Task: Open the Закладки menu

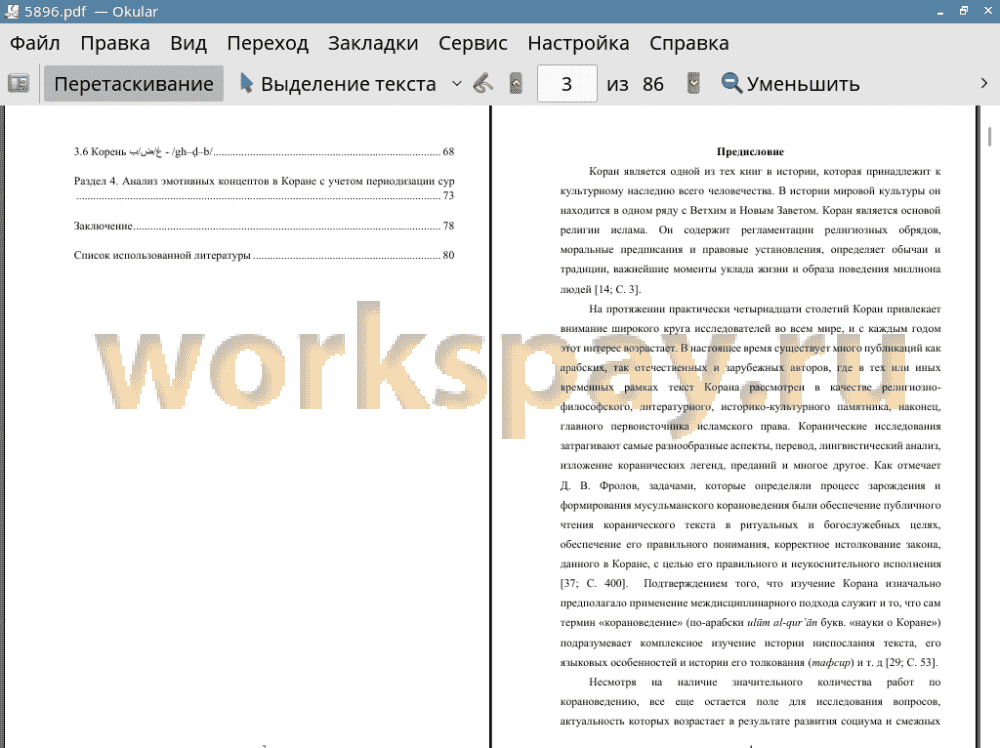Action: click(373, 43)
